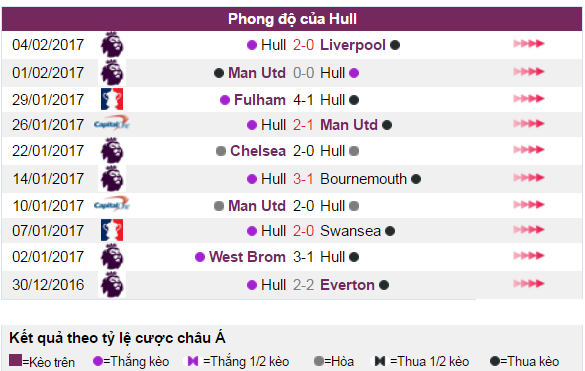Click the 3-1 score against Bournemouth
585x371 pixels.
(303, 179)
